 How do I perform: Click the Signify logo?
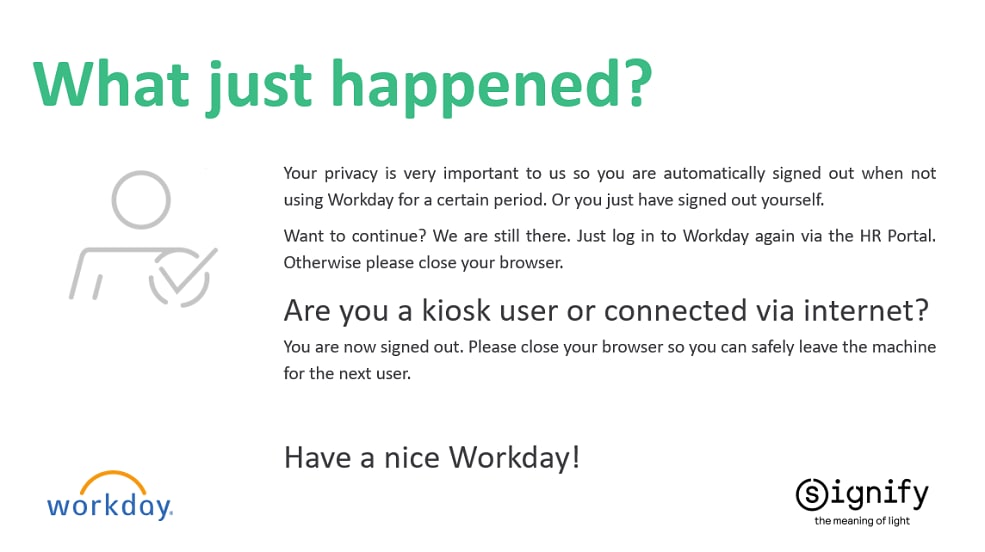tap(861, 499)
